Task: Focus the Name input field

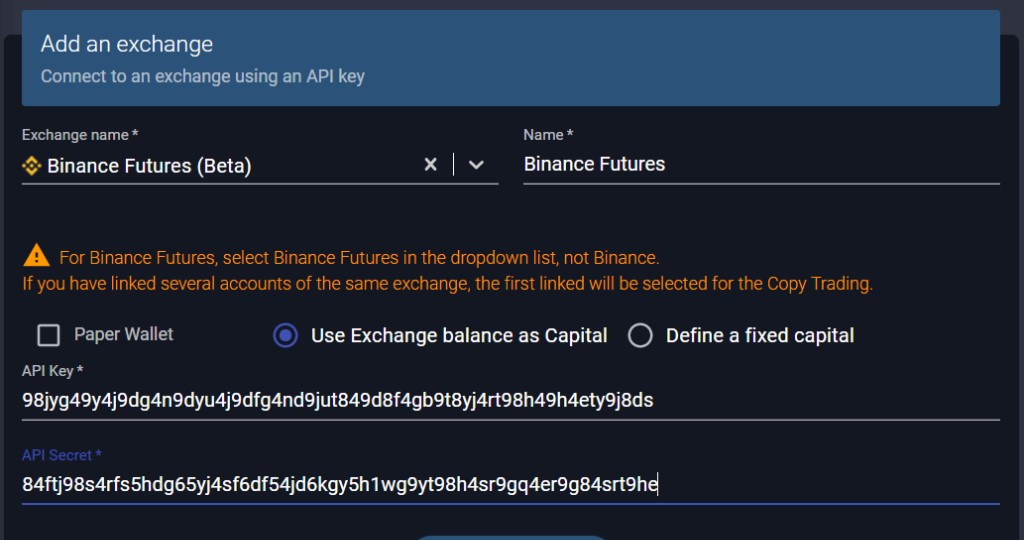Action: click(761, 165)
